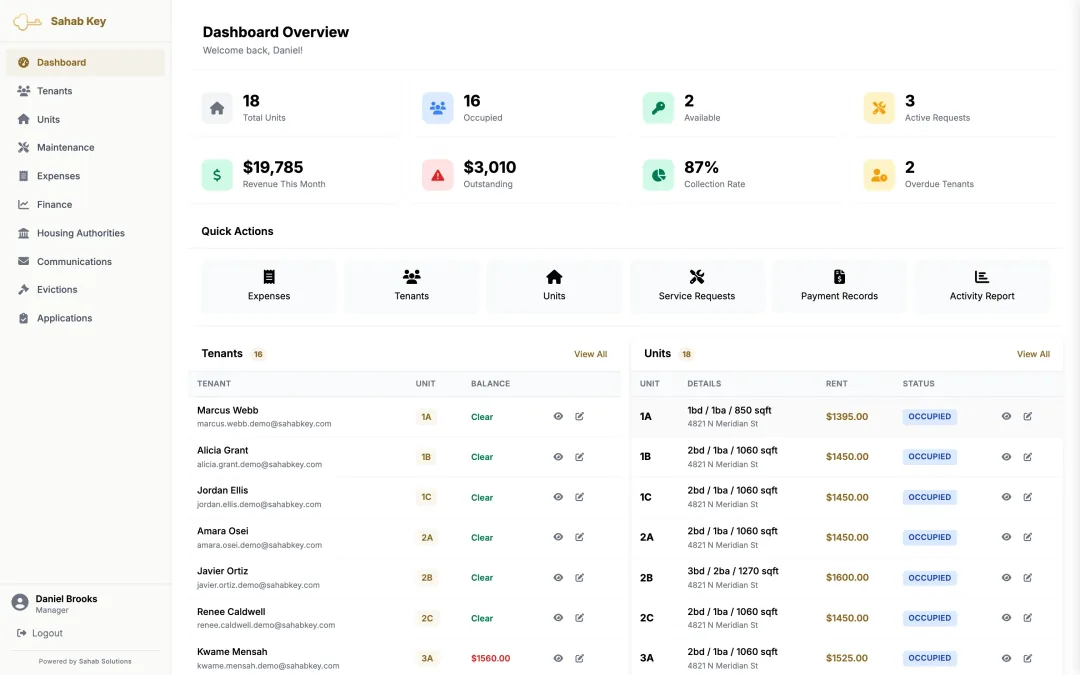Image resolution: width=1080 pixels, height=675 pixels.
Task: Open the Activity Report quick action
Action: (x=982, y=286)
